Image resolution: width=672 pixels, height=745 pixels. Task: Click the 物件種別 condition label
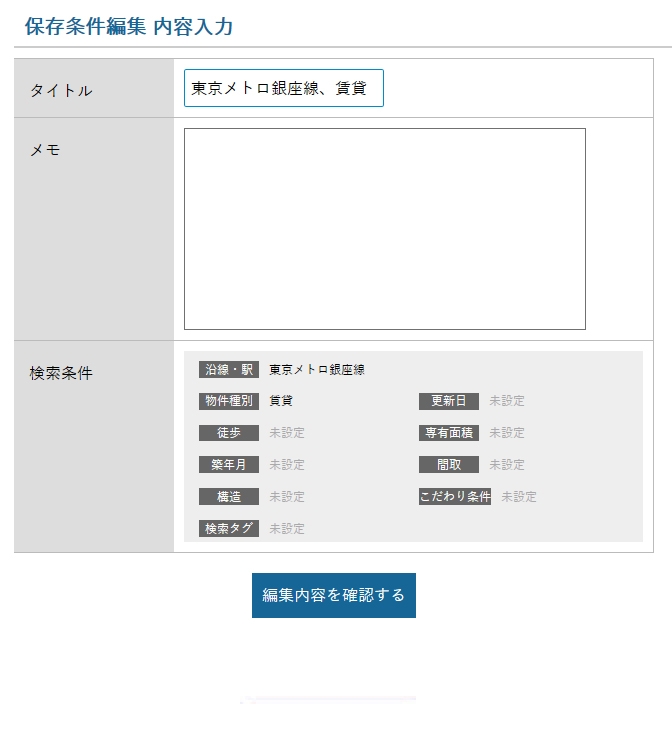coord(229,401)
